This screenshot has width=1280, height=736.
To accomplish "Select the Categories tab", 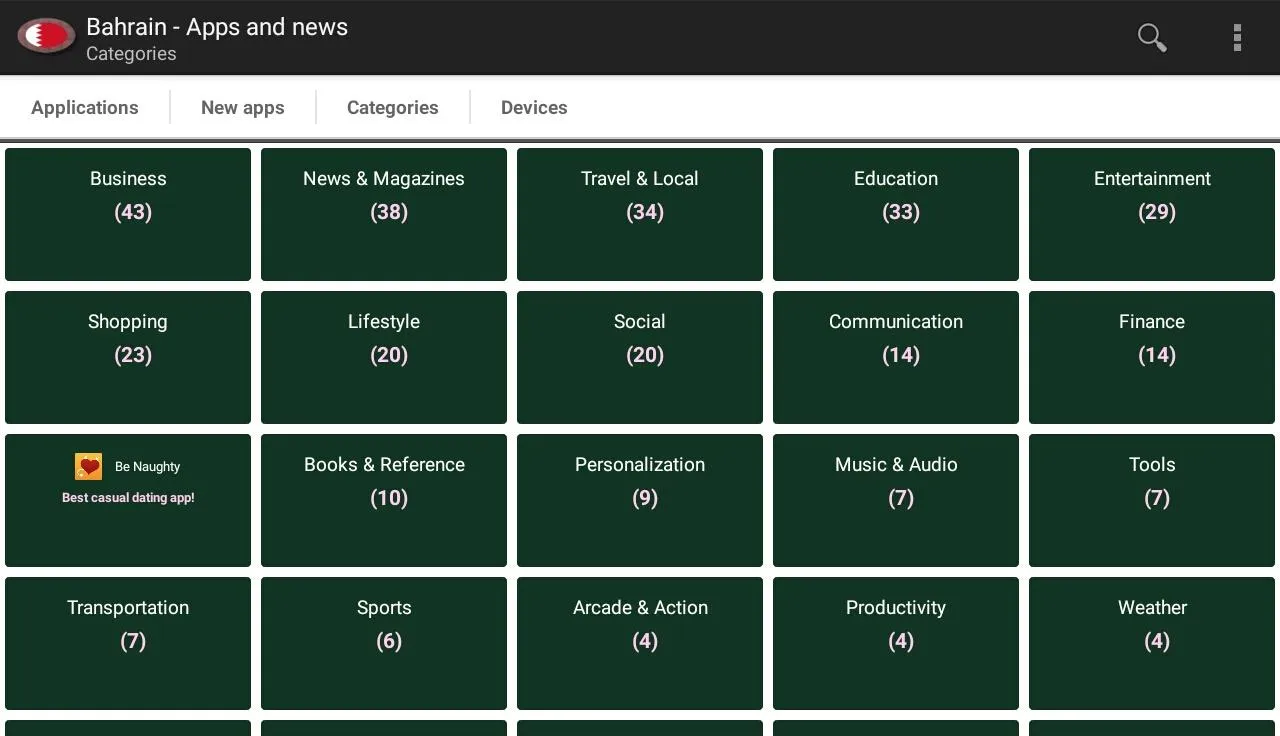I will [x=393, y=108].
